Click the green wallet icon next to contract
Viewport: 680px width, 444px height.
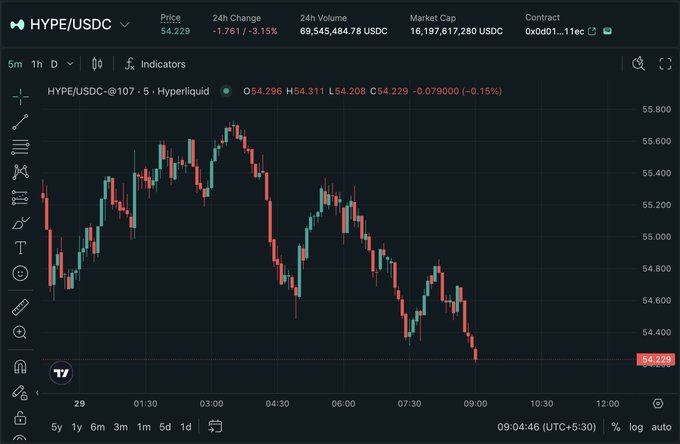(608, 31)
